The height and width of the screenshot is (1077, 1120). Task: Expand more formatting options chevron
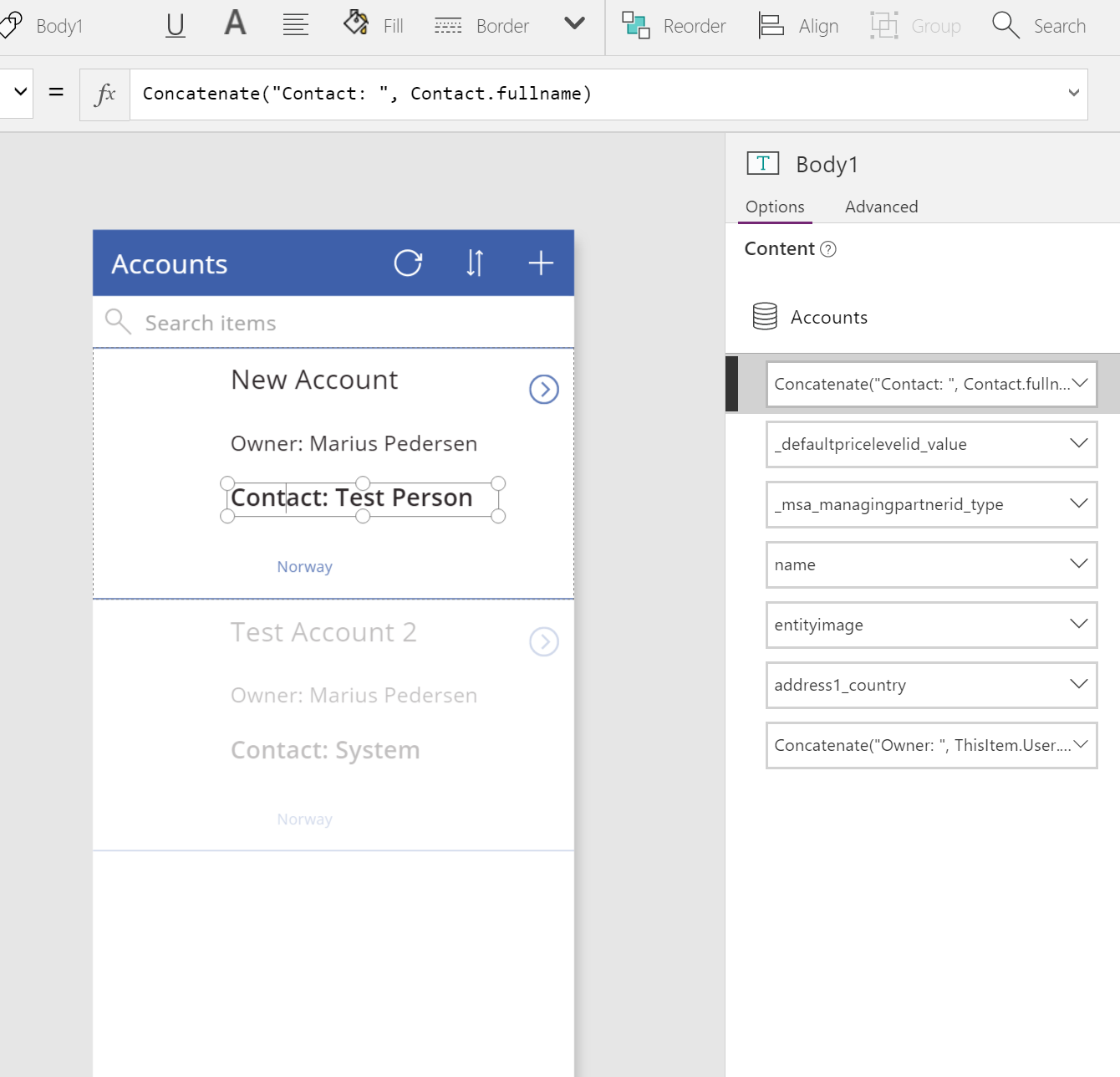click(x=574, y=23)
